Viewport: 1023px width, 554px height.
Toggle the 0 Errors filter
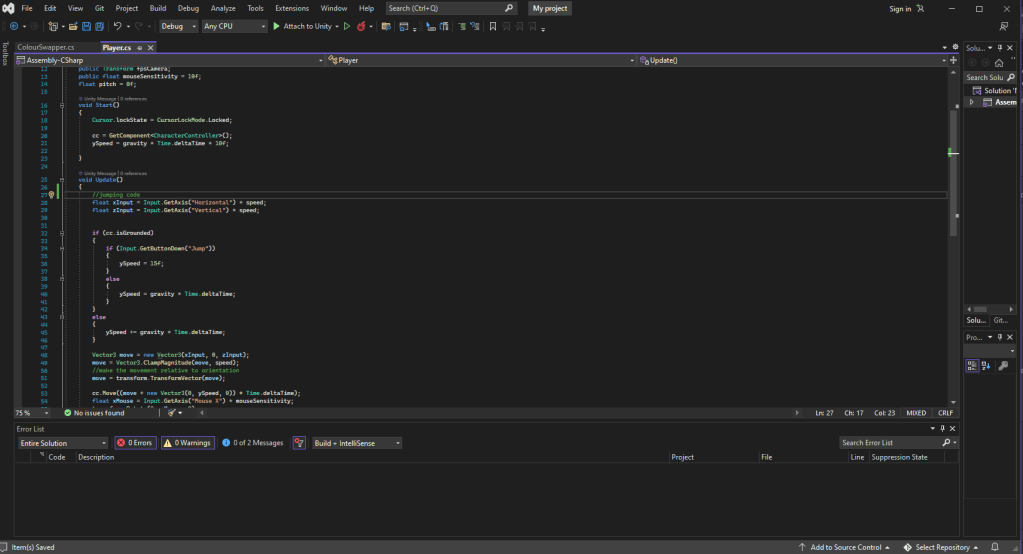pyautogui.click(x=135, y=443)
